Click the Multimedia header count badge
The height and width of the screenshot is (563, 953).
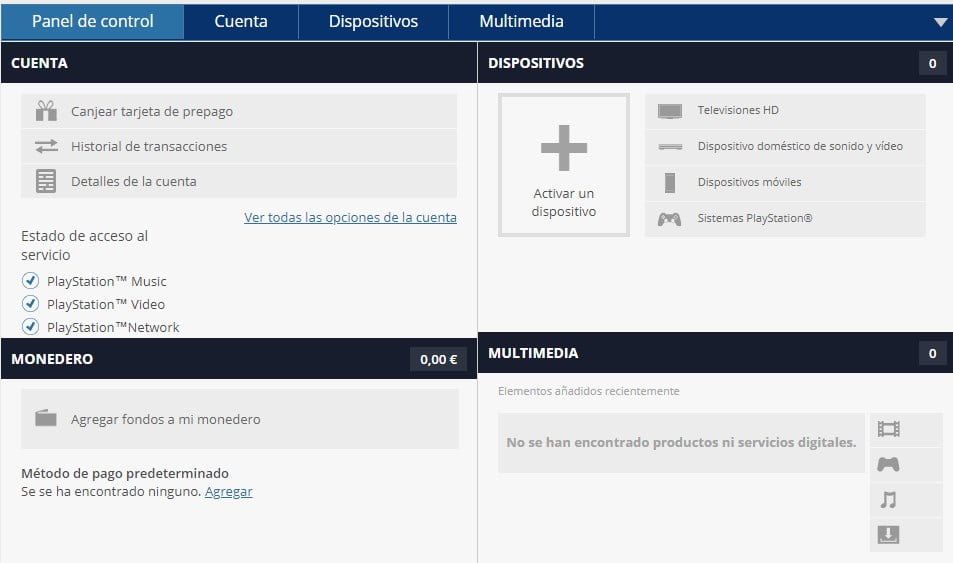pos(932,353)
